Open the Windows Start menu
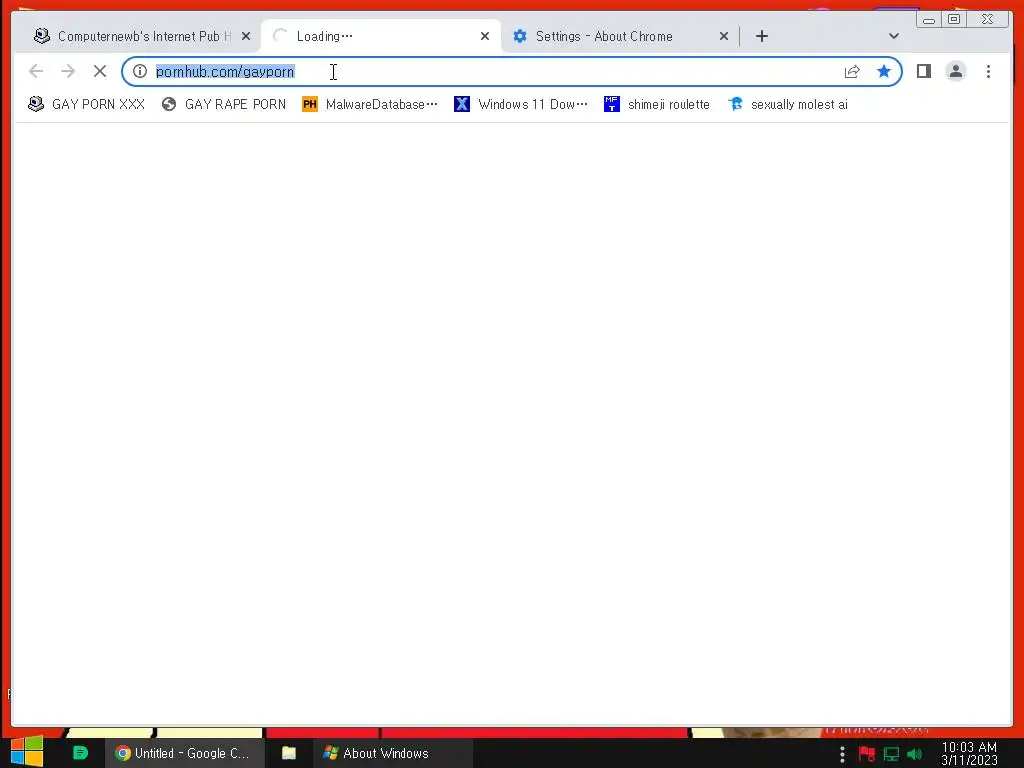Image resolution: width=1024 pixels, height=768 pixels. coord(27,752)
